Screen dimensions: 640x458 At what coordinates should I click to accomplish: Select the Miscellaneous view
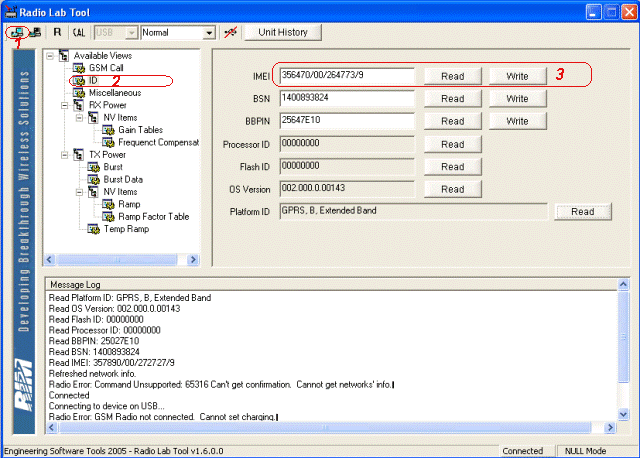pos(115,93)
